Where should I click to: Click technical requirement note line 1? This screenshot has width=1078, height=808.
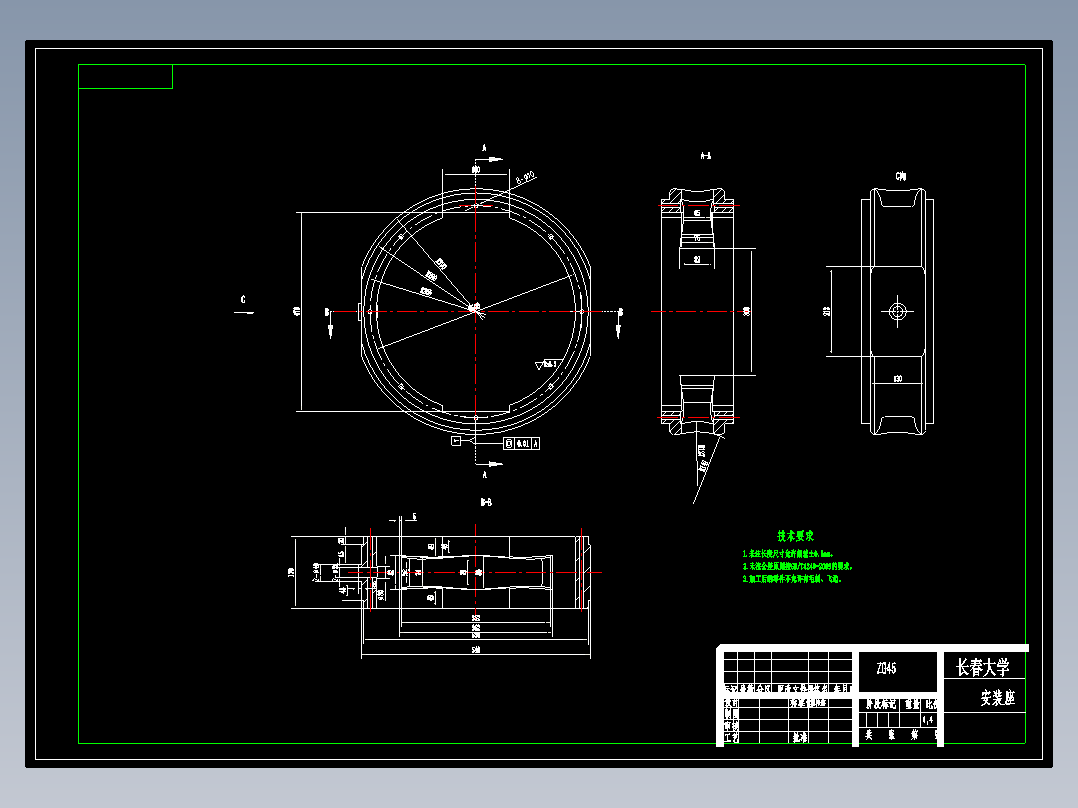788,554
